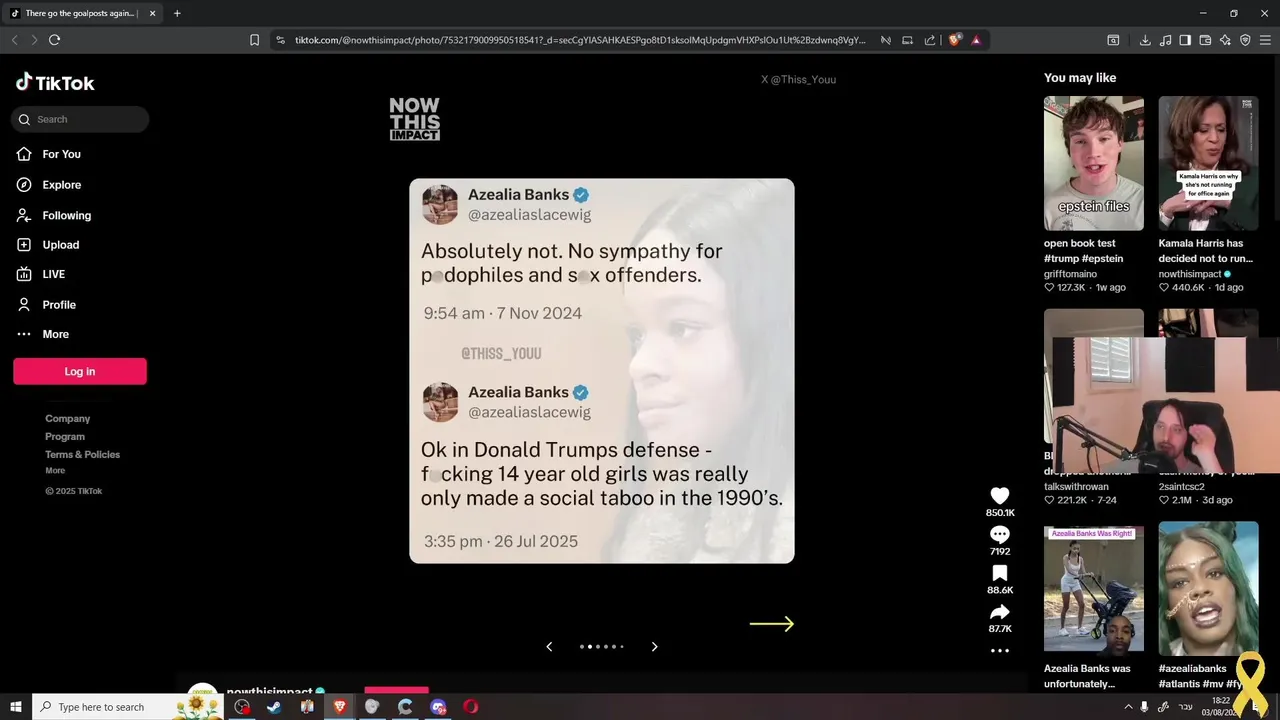Open the LIVE section
This screenshot has width=1280, height=720.
41,274
